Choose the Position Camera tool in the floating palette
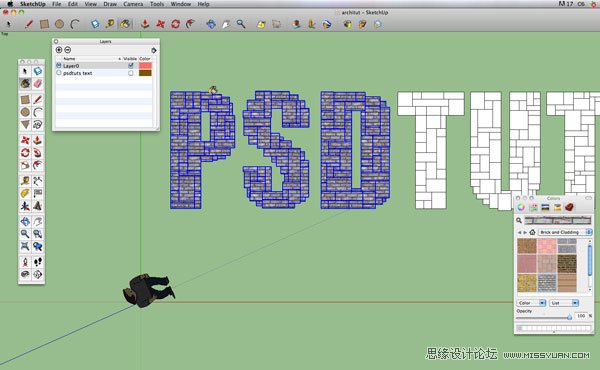This screenshot has height=370, width=600. click(x=25, y=262)
